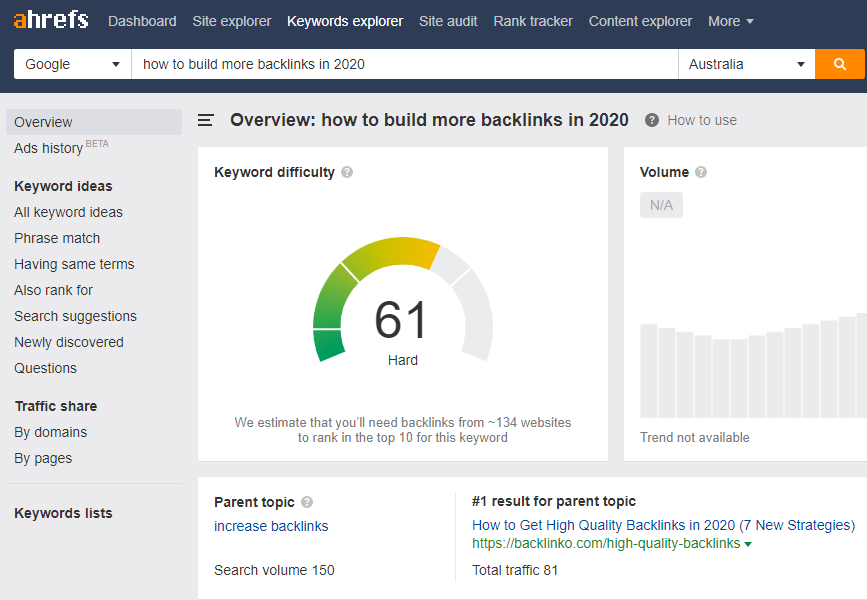Expand the More menu in top navigation
Image resolution: width=867 pixels, height=600 pixels.
tap(730, 21)
